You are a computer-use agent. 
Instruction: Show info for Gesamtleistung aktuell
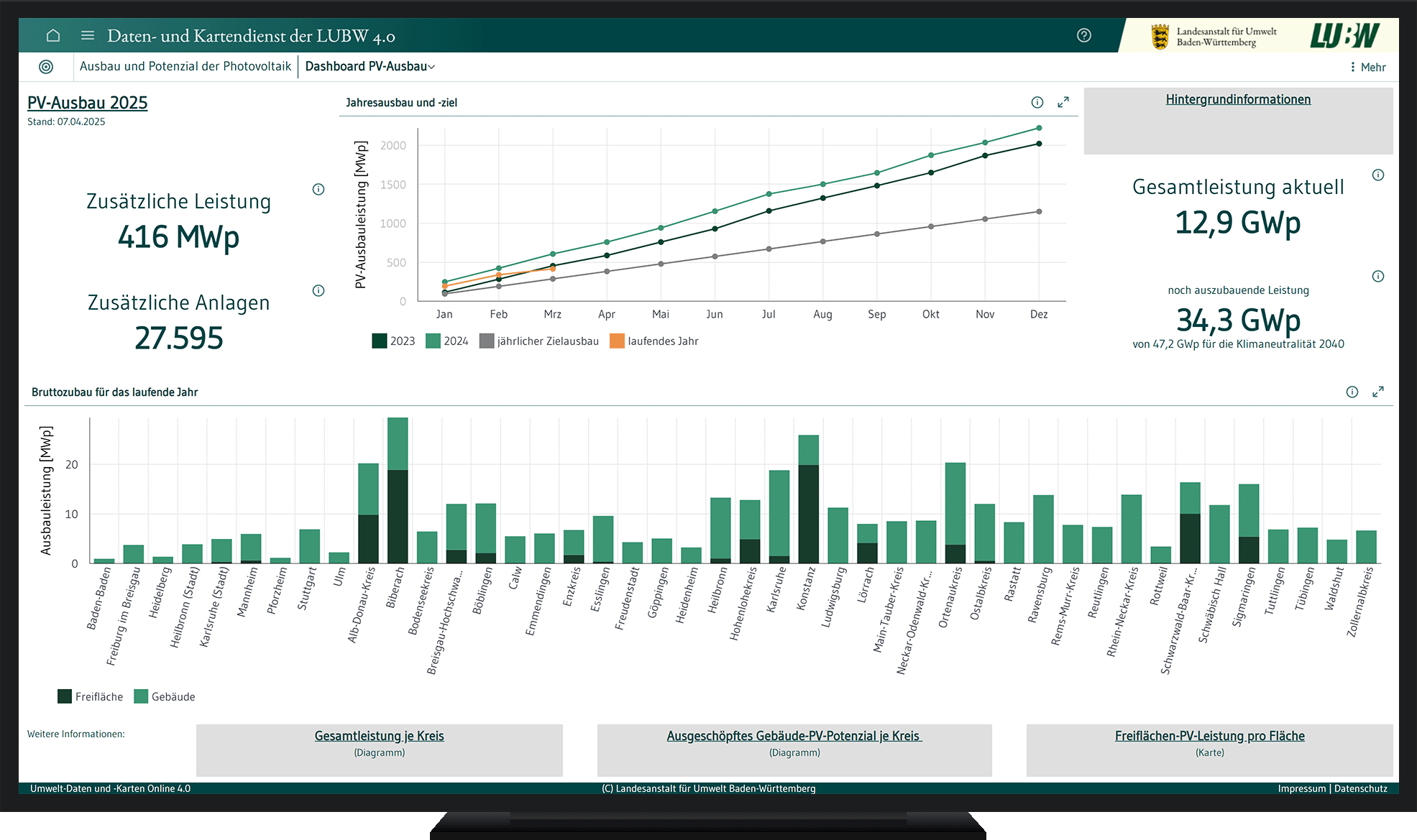(x=1377, y=175)
